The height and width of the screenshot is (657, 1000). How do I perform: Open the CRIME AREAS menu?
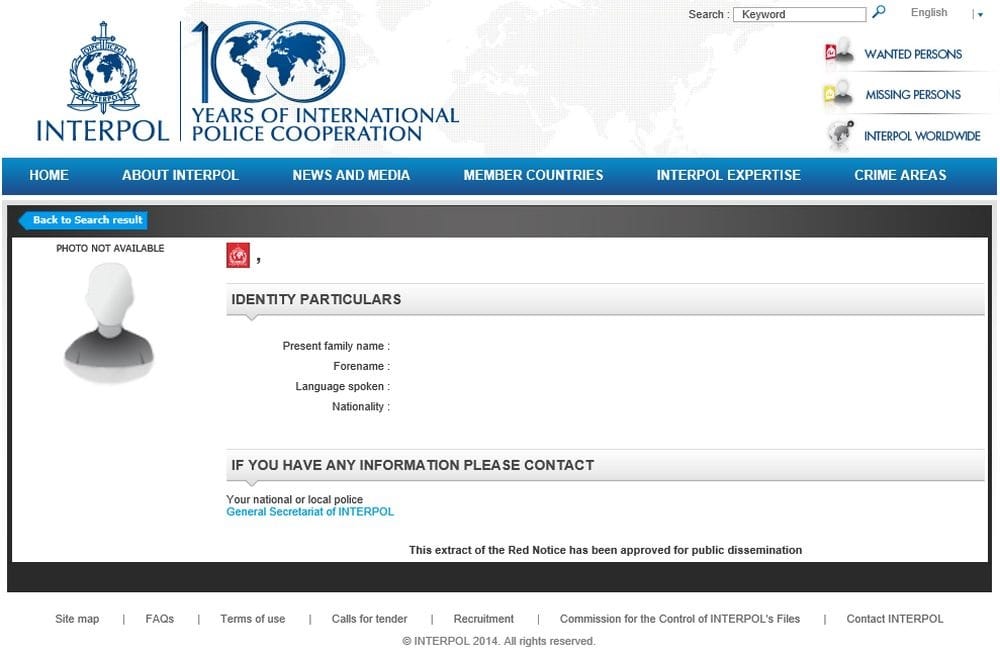(x=900, y=175)
